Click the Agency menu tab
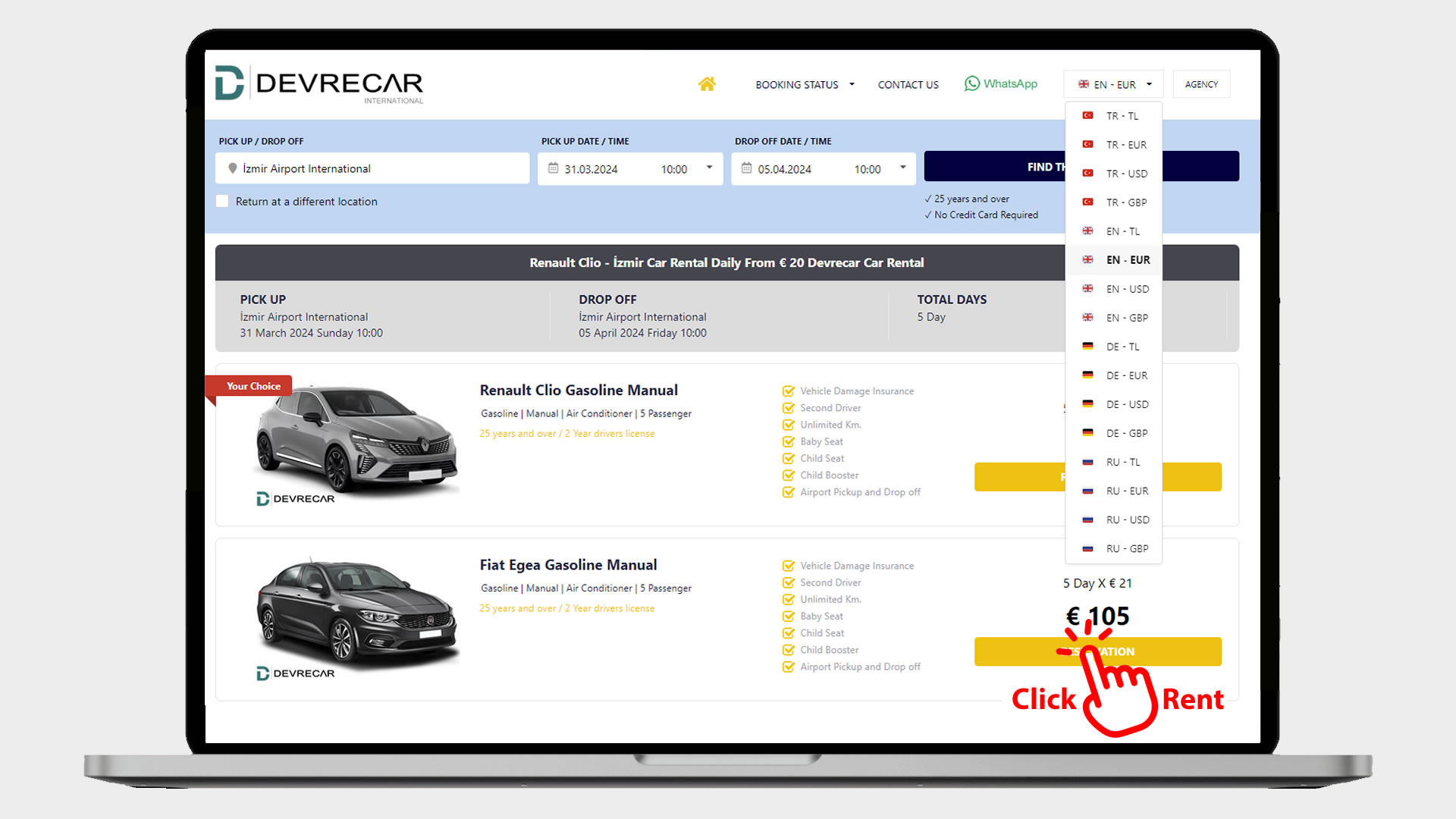The width and height of the screenshot is (1456, 819). [x=1201, y=84]
